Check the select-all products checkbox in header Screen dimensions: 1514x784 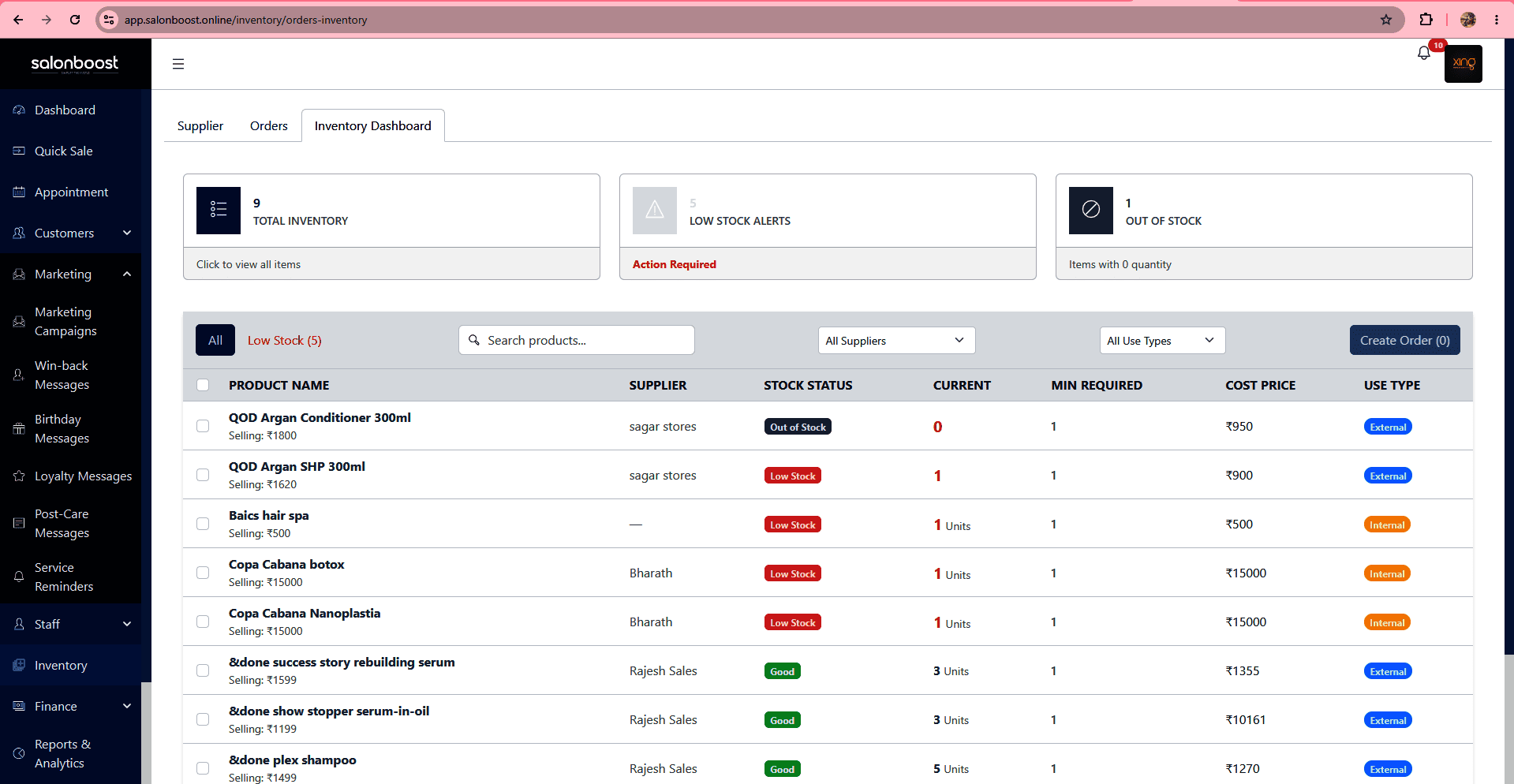point(203,385)
